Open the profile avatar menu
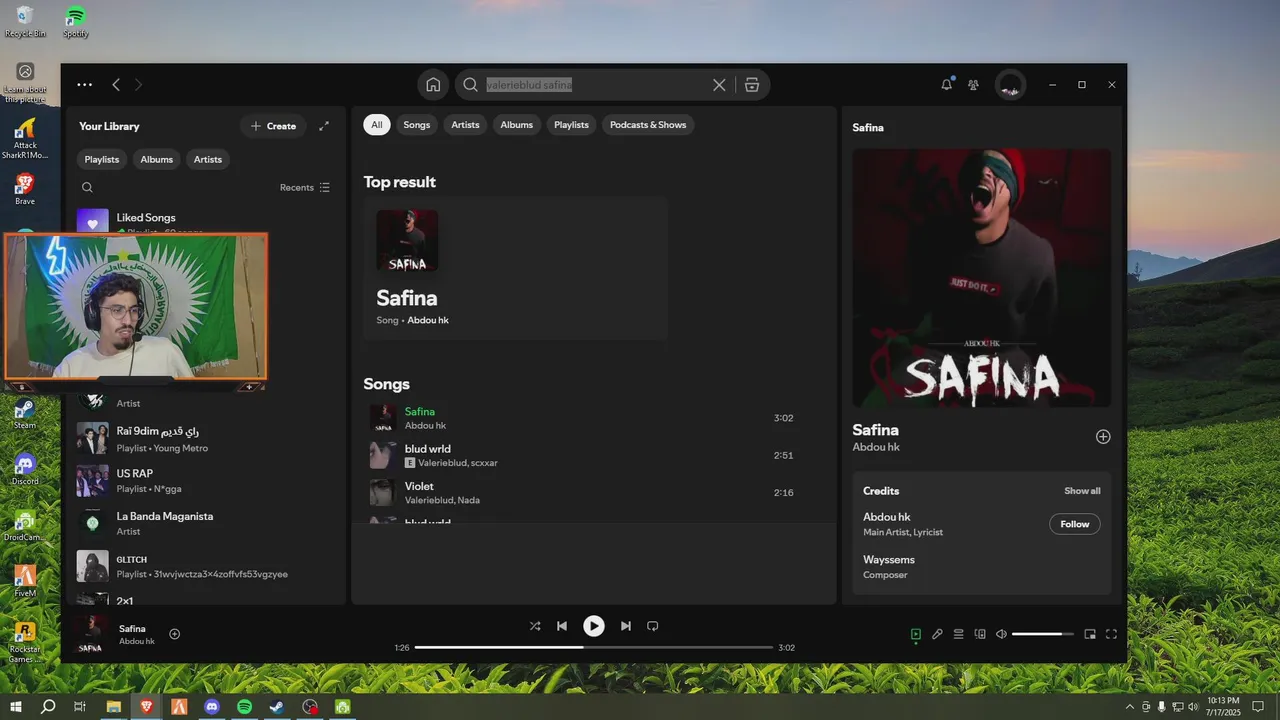Image resolution: width=1280 pixels, height=720 pixels. pyautogui.click(x=1011, y=85)
